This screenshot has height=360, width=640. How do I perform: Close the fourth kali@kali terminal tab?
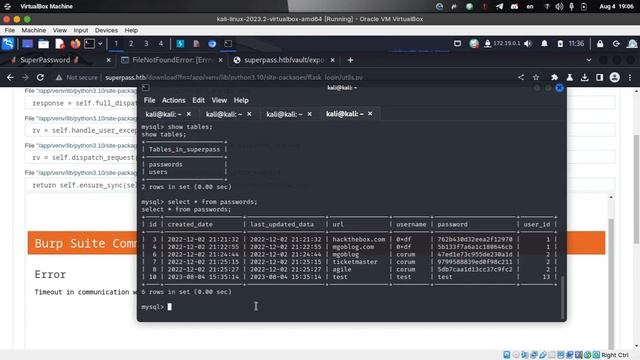[370, 113]
